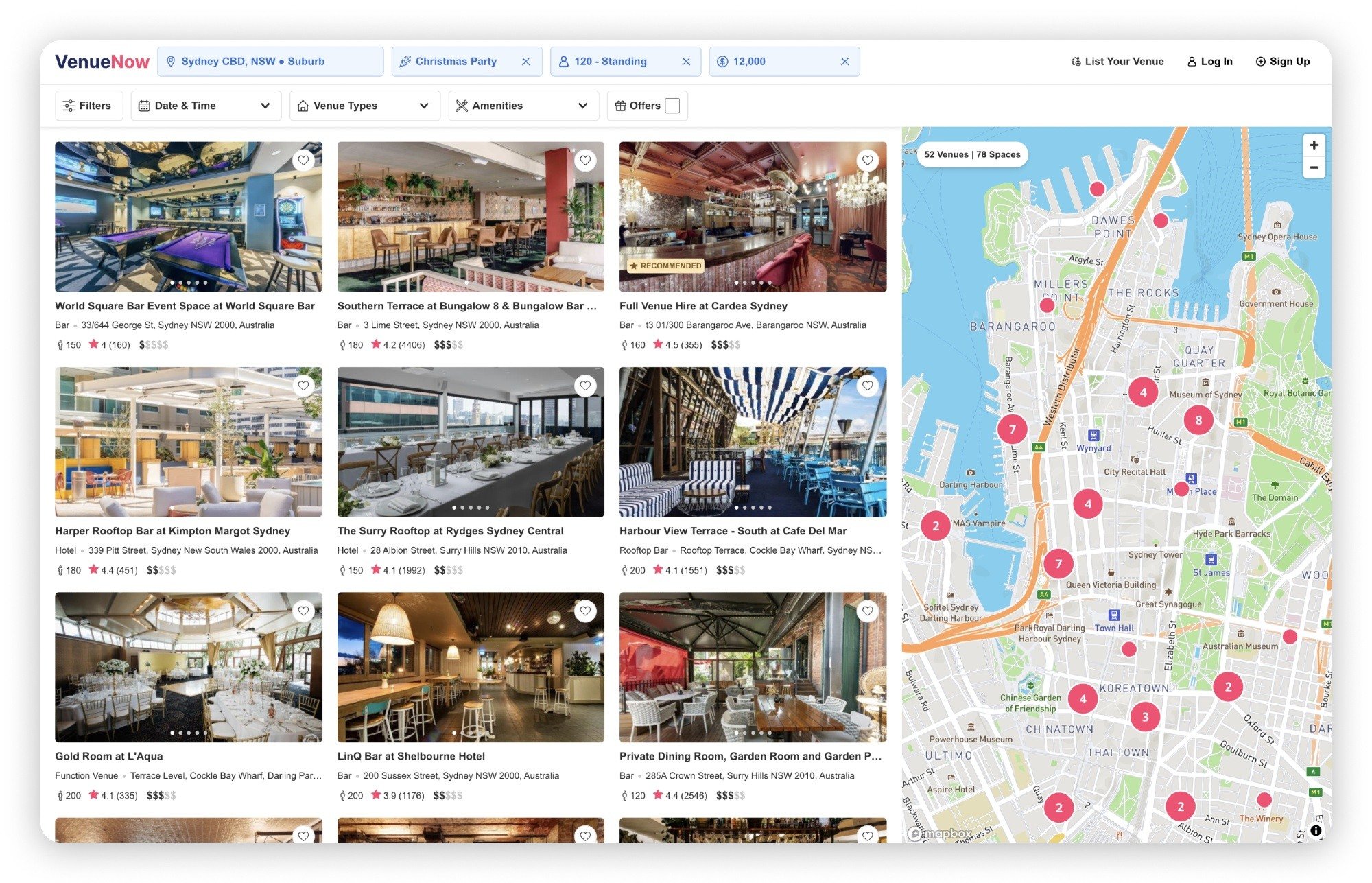Click the map pin at Martin Place
Image resolution: width=1372 pixels, height=883 pixels.
coord(1181,489)
